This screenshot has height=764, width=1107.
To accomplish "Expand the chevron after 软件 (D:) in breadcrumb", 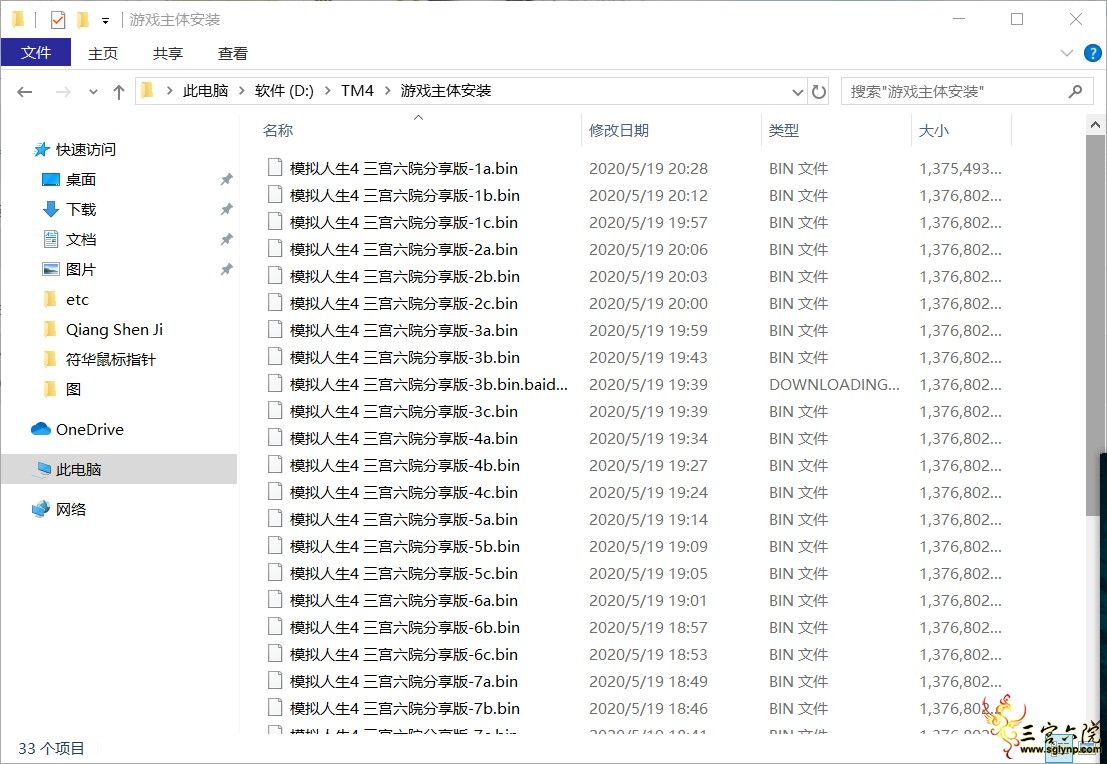I will [328, 91].
